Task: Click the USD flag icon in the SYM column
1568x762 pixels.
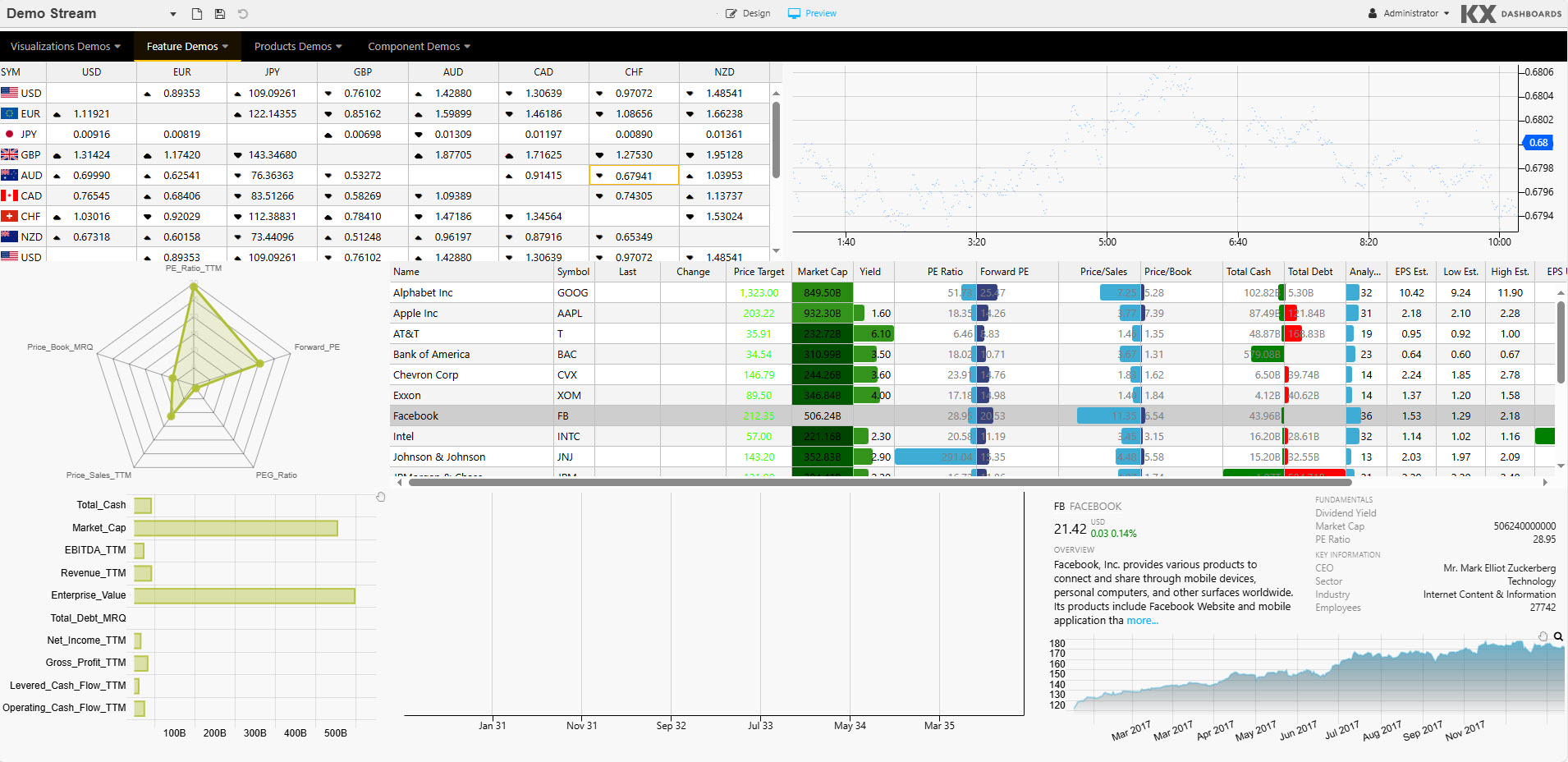Action: [x=9, y=92]
